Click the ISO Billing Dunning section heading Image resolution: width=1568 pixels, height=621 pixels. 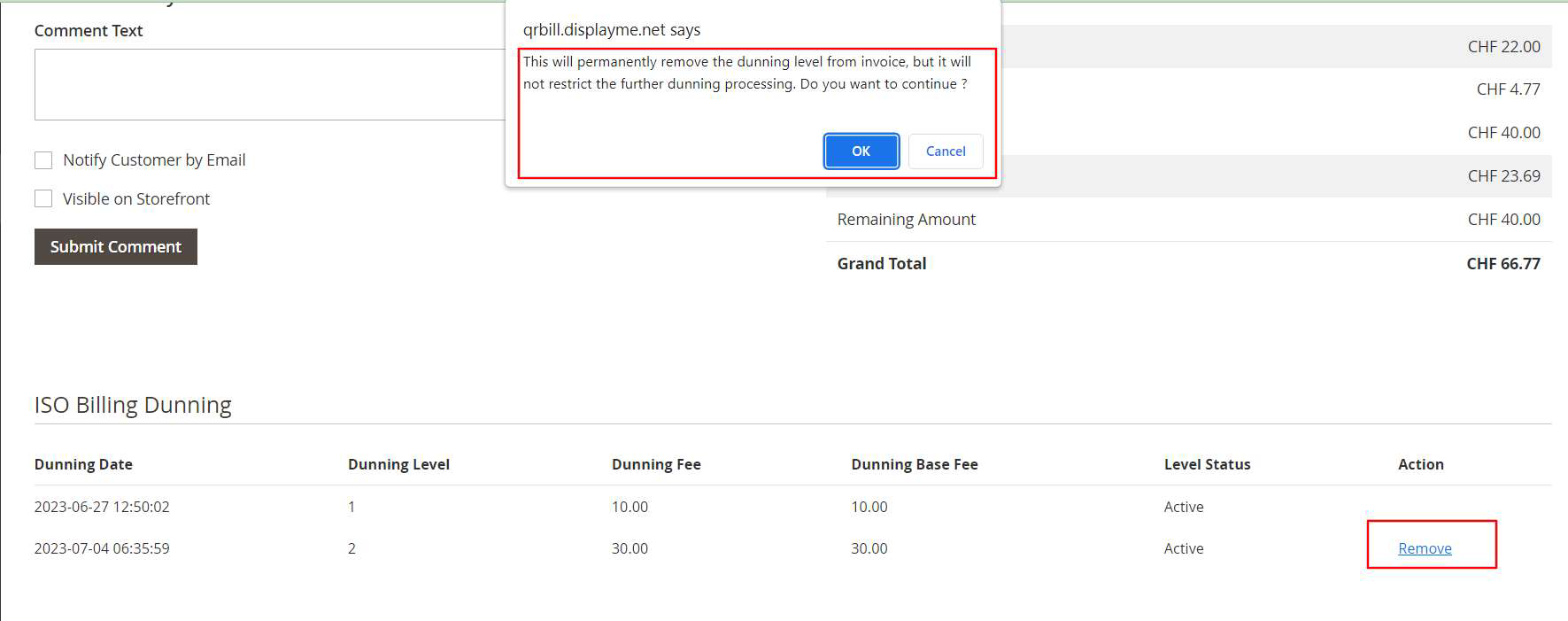133,405
